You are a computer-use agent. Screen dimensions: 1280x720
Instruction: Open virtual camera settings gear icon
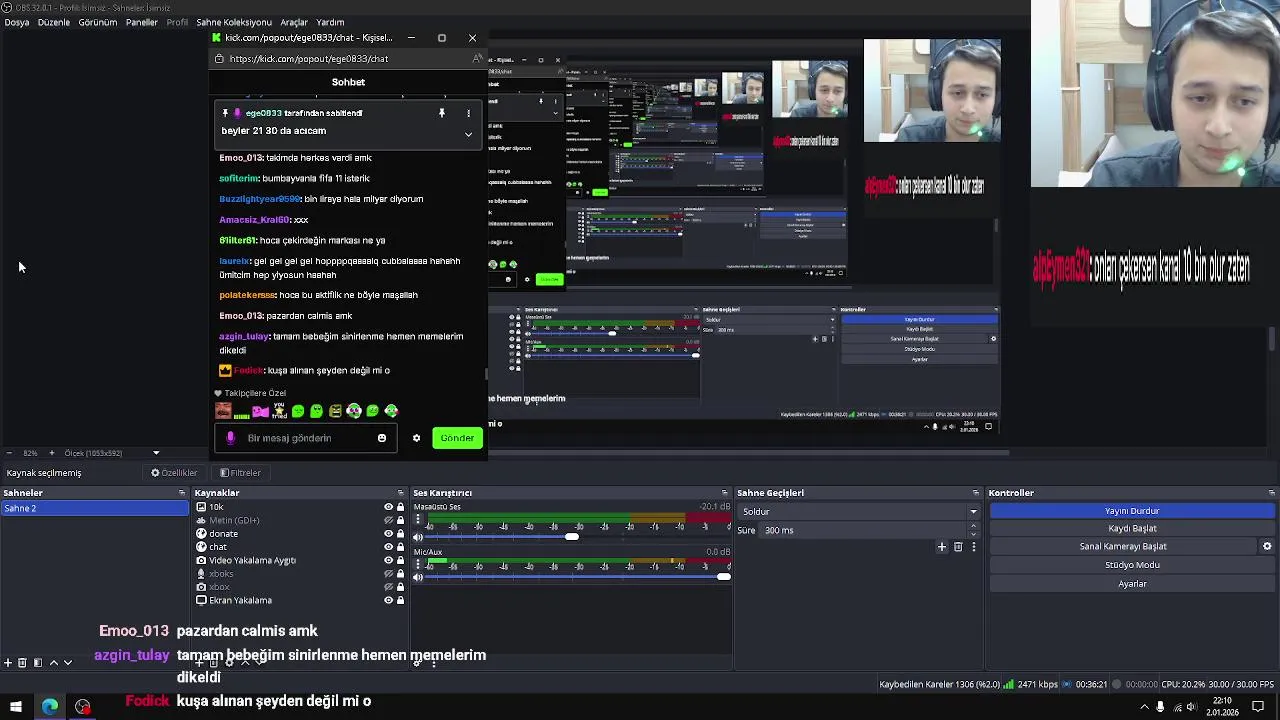point(1267,546)
